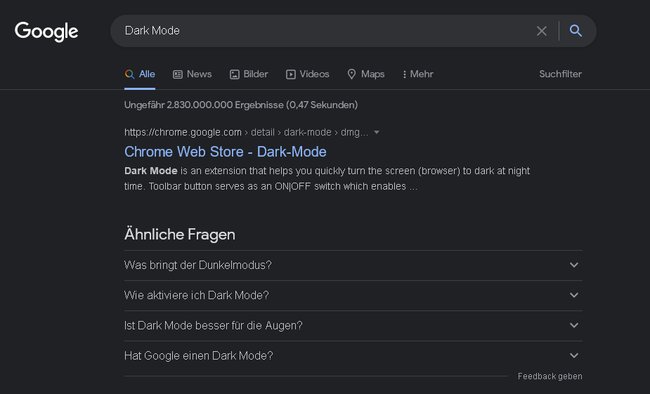650x394 pixels.
Task: Click the result snippet starting 'Dark Mode is an extension'
Action: (327, 179)
